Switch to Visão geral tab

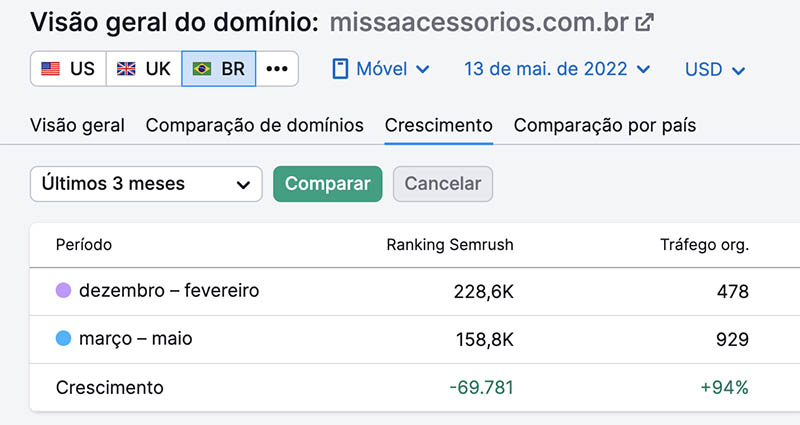pyautogui.click(x=77, y=125)
